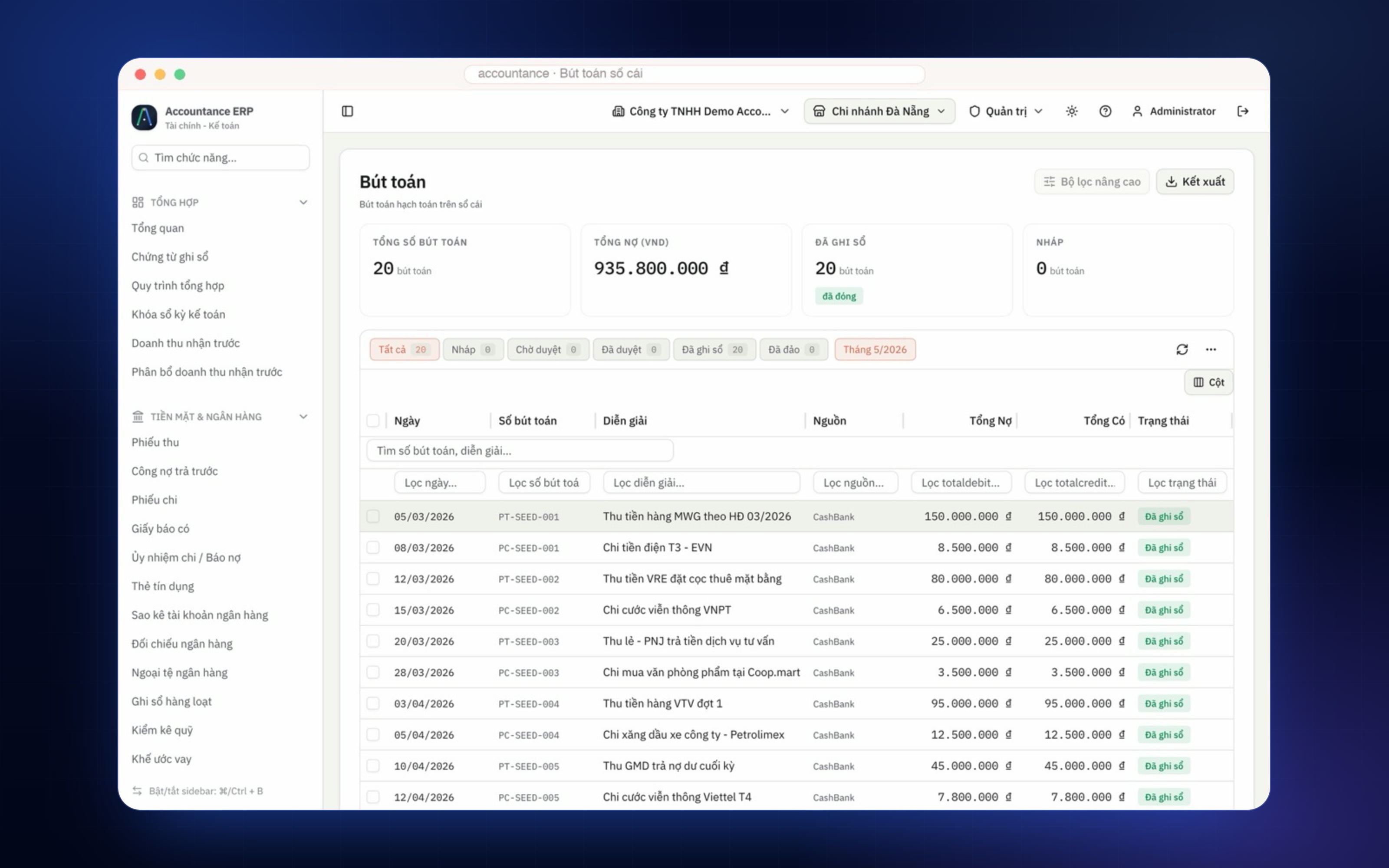This screenshot has height=868, width=1389.
Task: Select the Đã ghi sổ tab
Action: tap(714, 349)
